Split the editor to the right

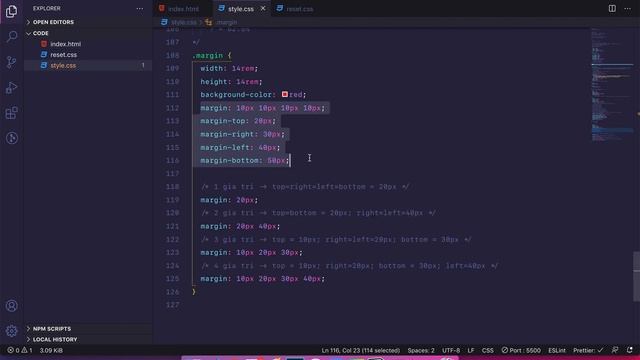click(x=612, y=9)
